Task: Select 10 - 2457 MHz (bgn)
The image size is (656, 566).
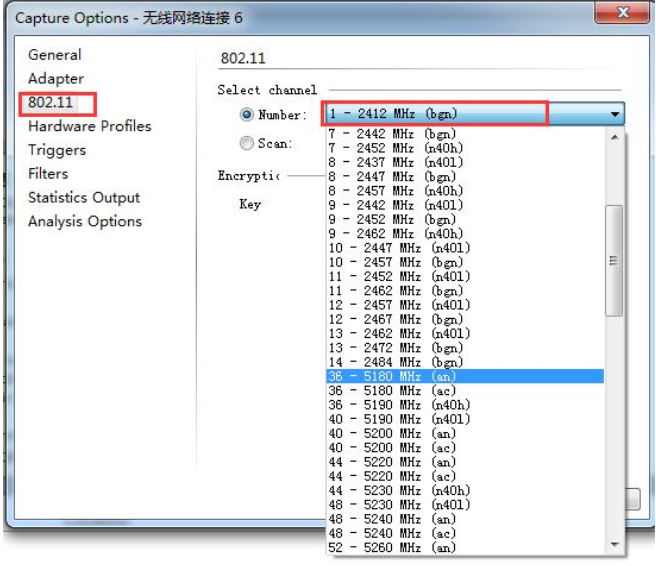Action: point(465,262)
